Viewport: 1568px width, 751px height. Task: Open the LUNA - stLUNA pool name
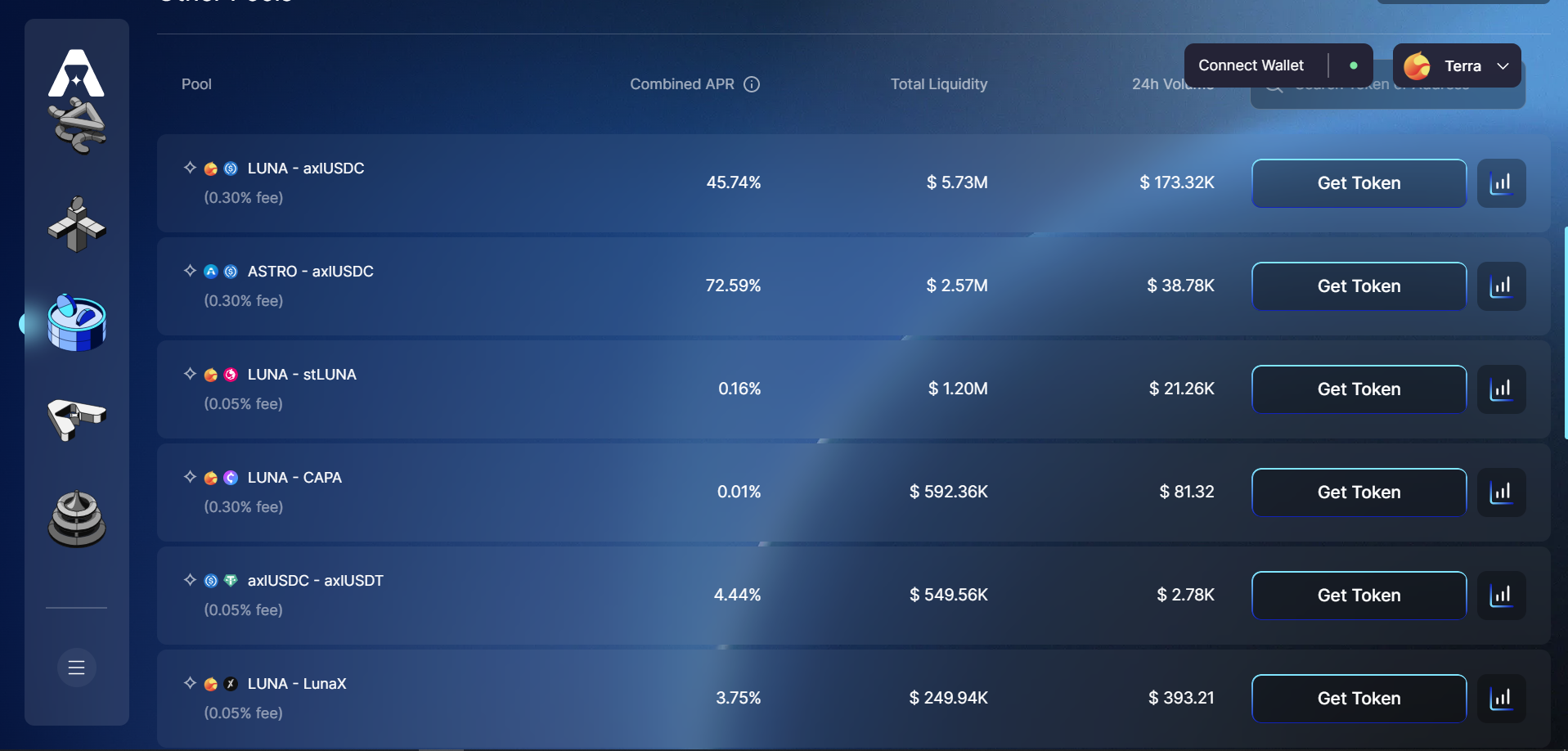(302, 374)
